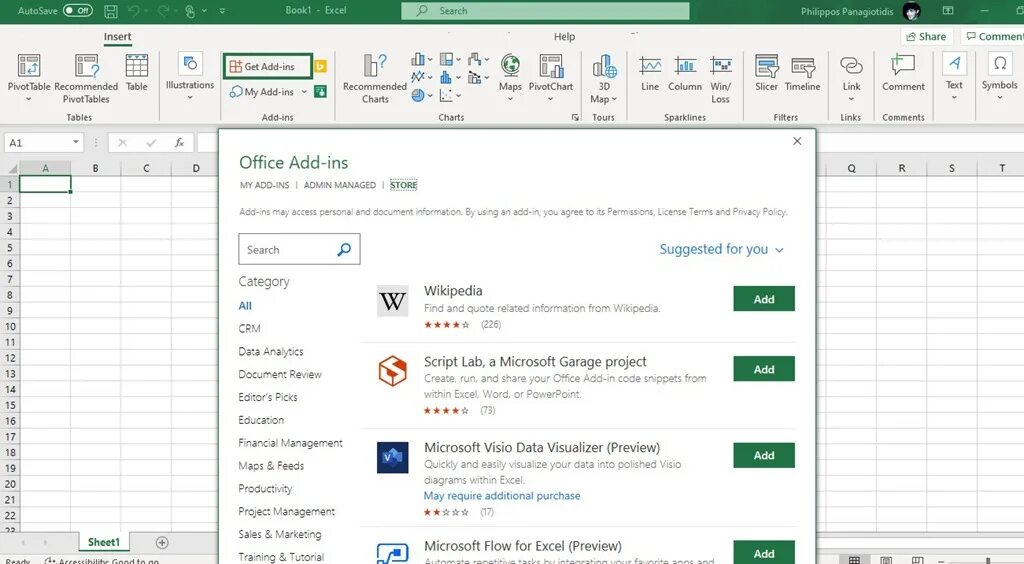
Task: Select the STORE tab
Action: pyautogui.click(x=404, y=185)
